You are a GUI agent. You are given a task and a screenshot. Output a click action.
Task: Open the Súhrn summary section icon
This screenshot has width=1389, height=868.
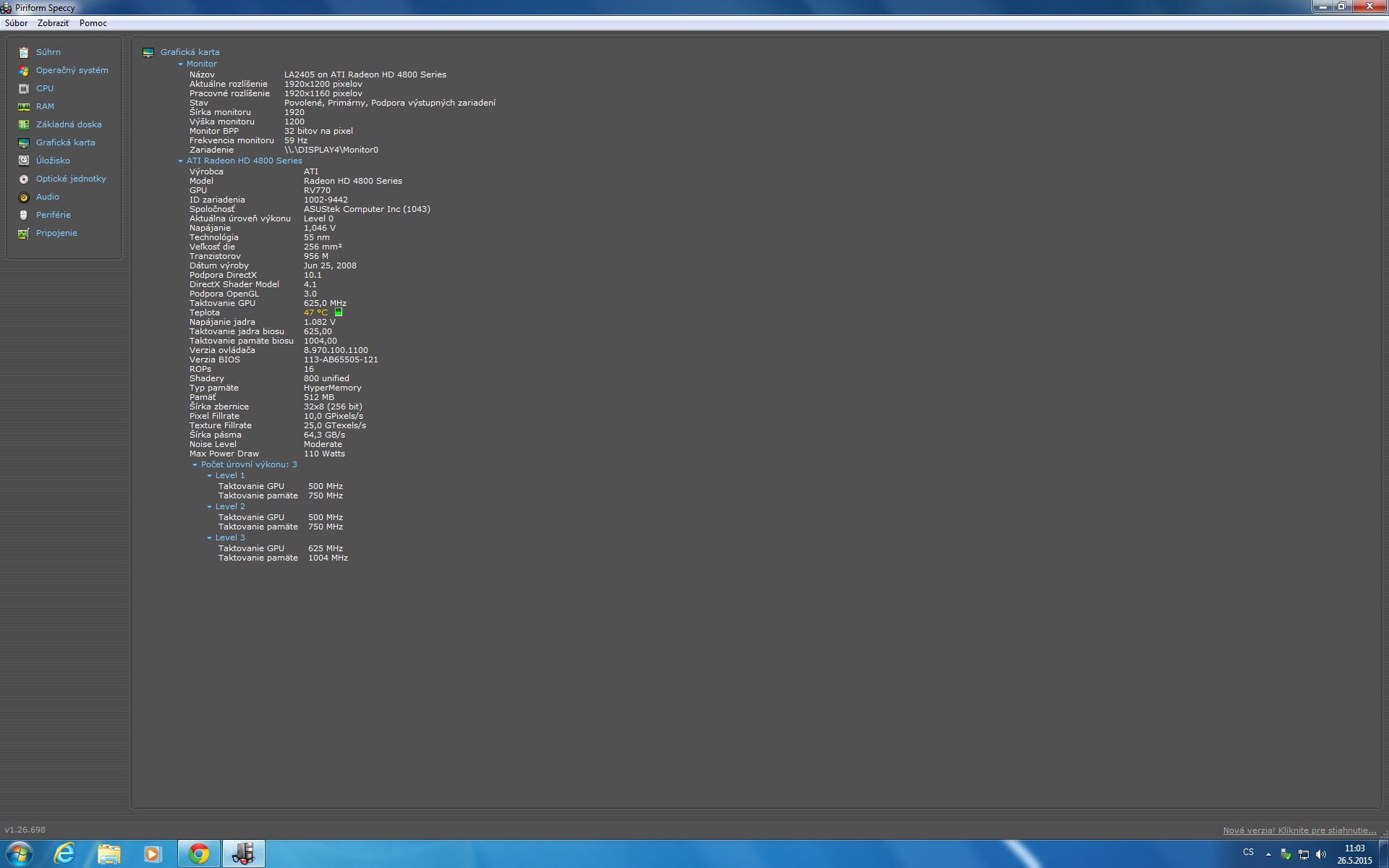[x=24, y=52]
